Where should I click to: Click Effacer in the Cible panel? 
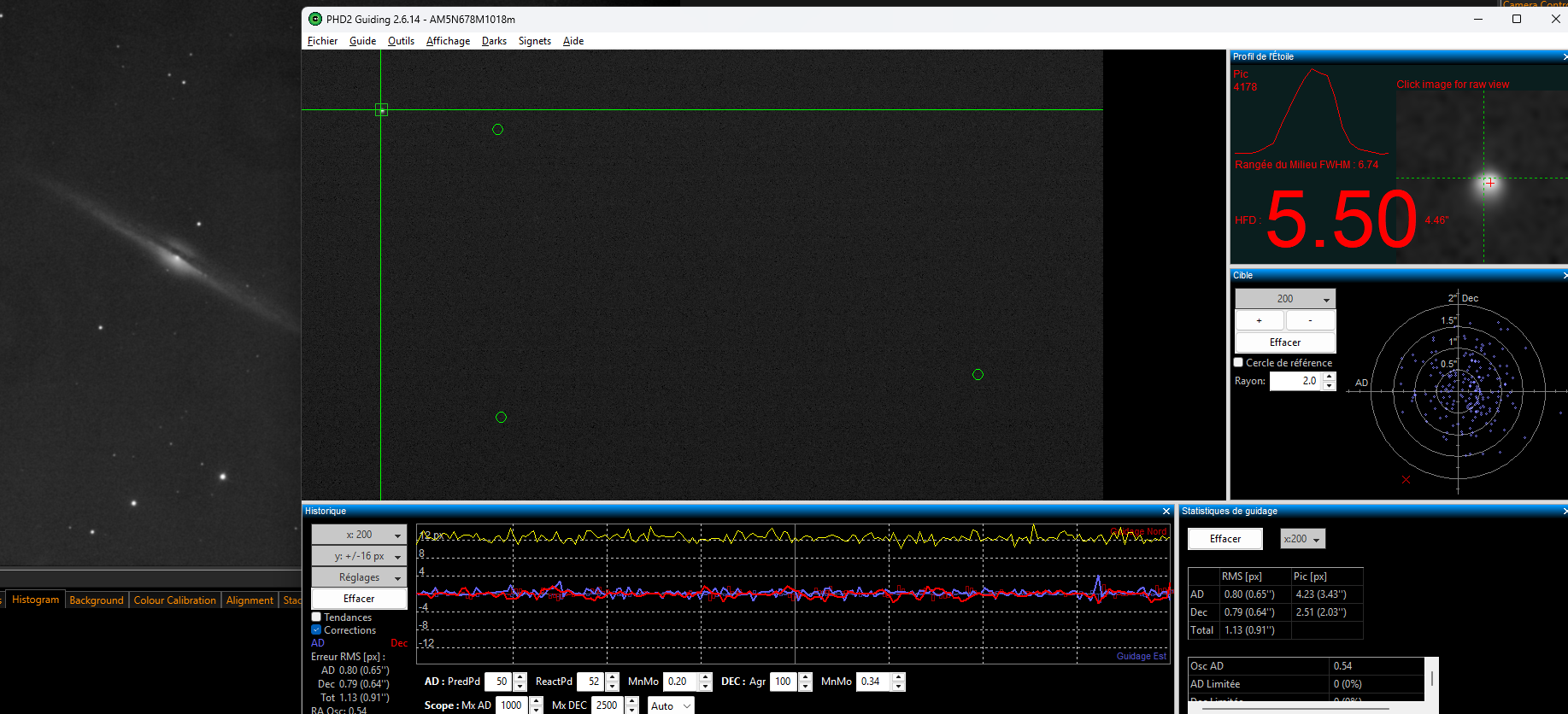coord(1285,342)
